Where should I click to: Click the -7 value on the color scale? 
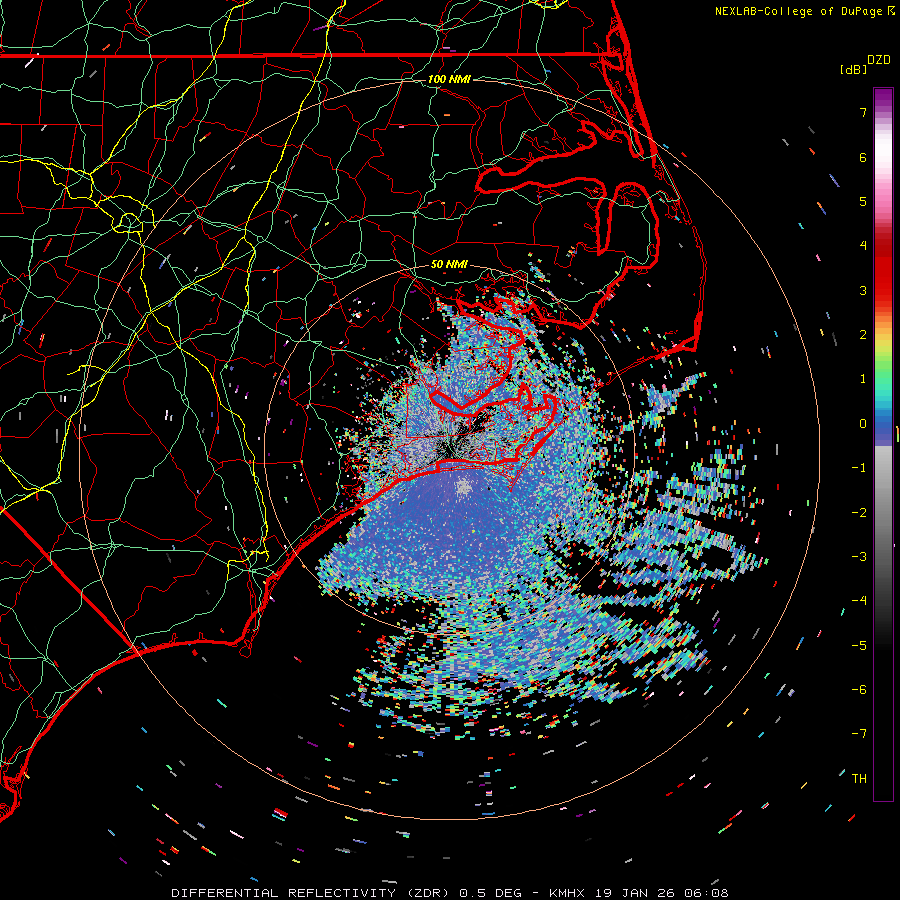(x=859, y=734)
